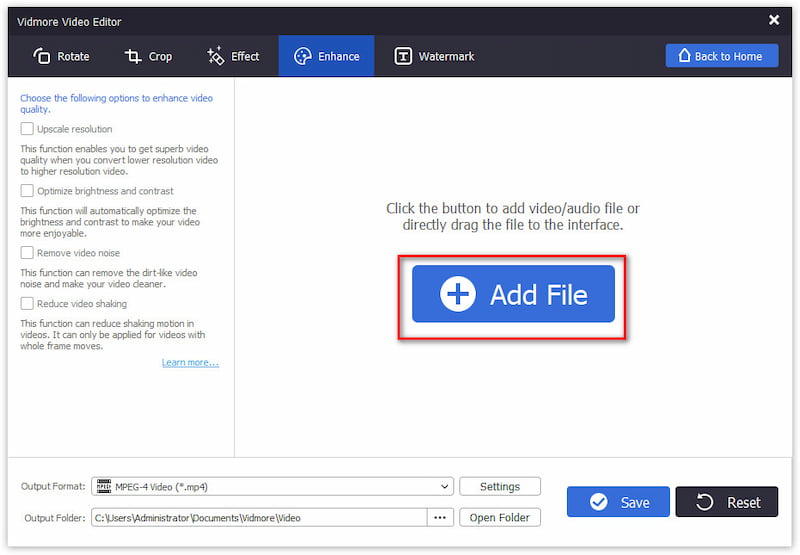Toggle Optimize brightness and contrast checkbox
The width and height of the screenshot is (800, 555).
[x=27, y=190]
